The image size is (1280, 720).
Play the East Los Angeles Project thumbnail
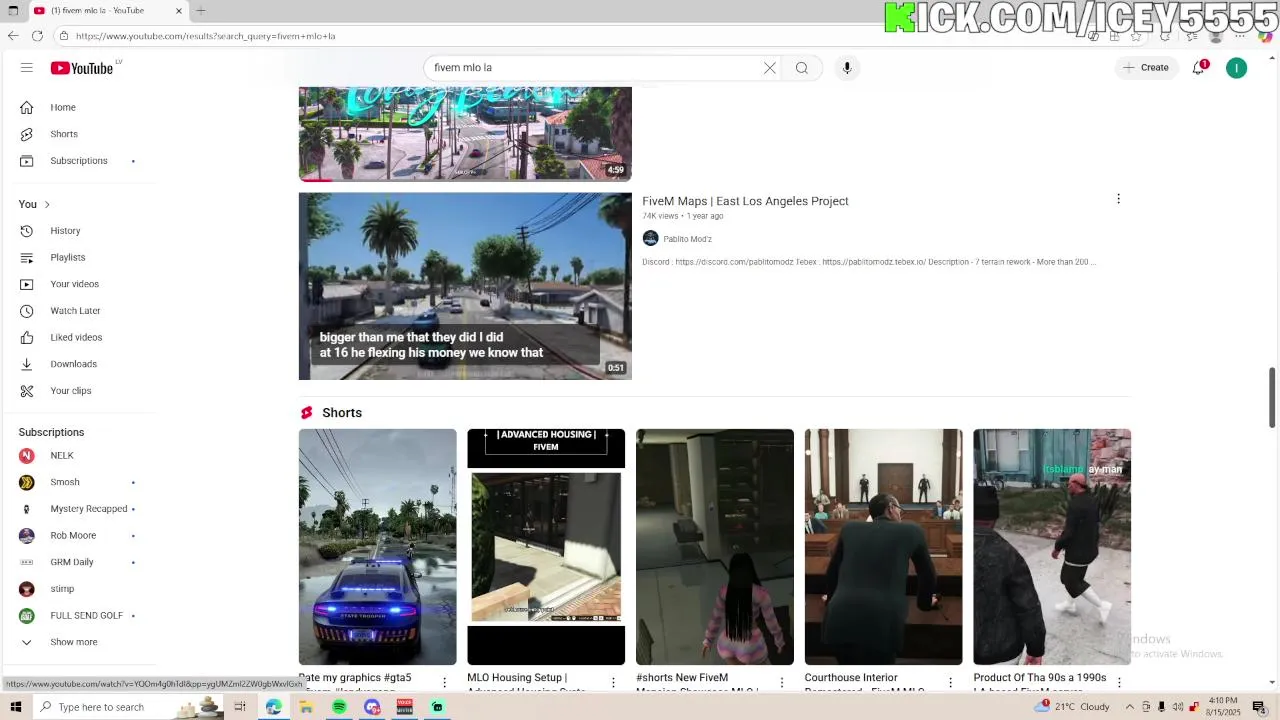click(465, 286)
